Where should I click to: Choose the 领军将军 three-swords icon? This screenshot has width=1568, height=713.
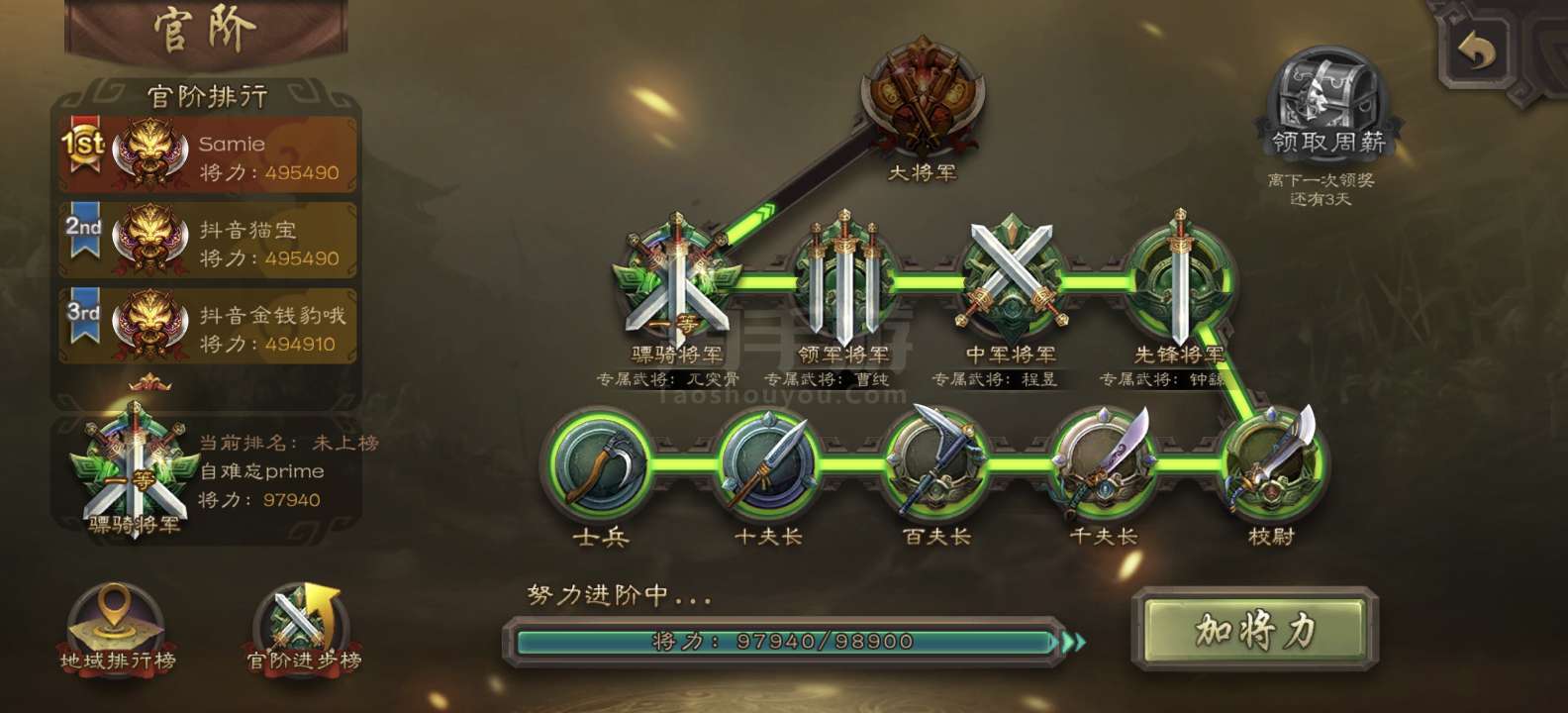(x=843, y=279)
